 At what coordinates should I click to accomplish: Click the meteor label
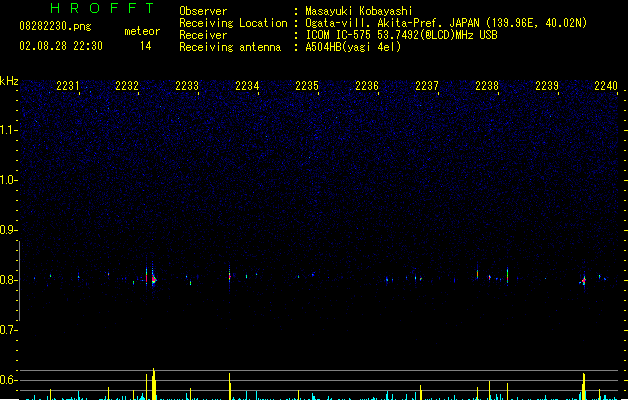point(142,31)
